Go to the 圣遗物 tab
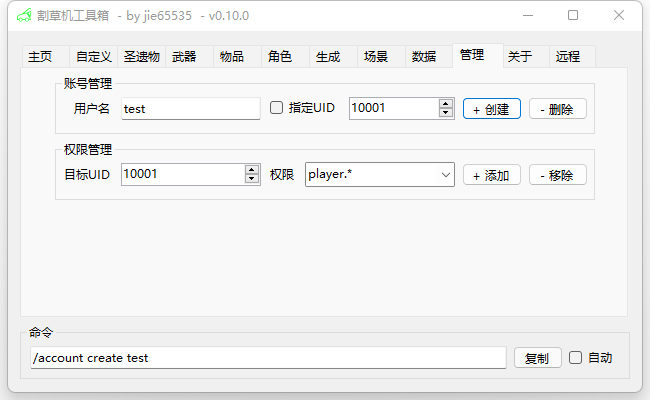Viewport: 650px width, 400px height. pos(141,57)
